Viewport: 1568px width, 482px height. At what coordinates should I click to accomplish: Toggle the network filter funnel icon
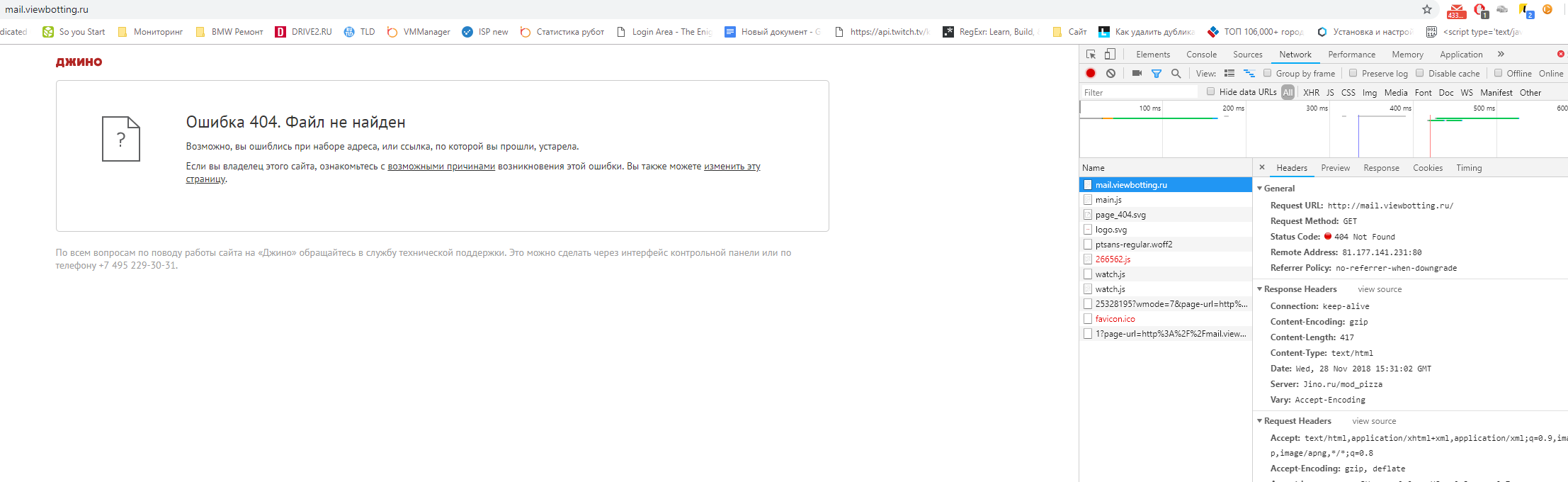click(1157, 73)
